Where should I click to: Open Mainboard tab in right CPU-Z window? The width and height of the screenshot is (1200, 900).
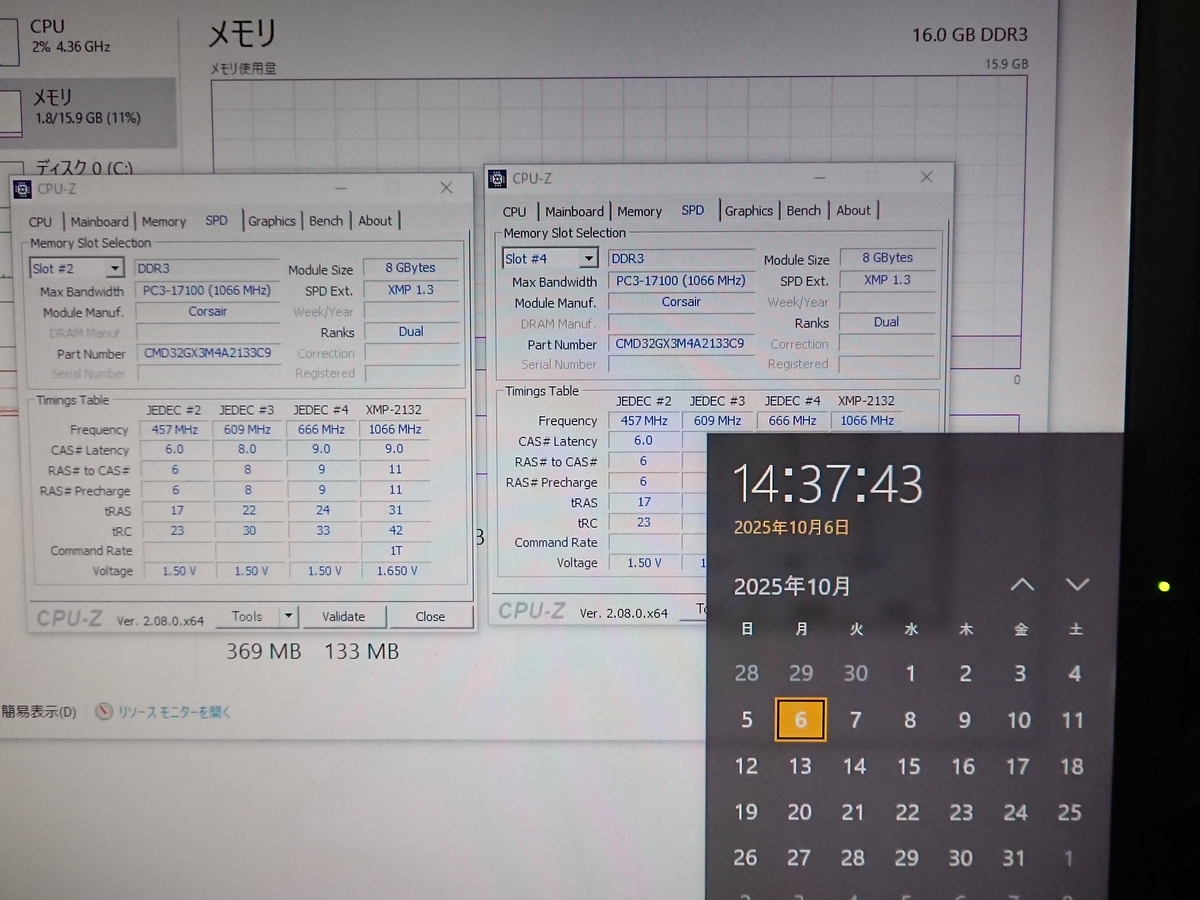point(574,212)
